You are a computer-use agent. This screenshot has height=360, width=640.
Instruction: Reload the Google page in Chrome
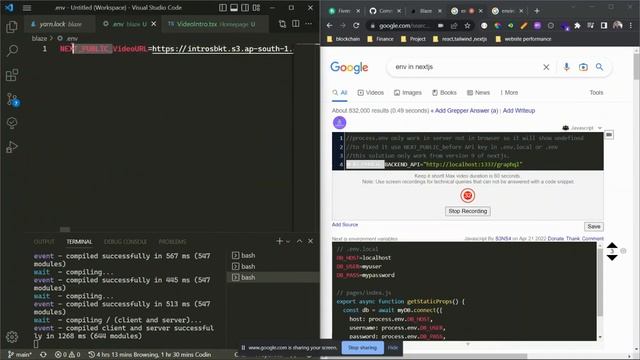[356, 25]
